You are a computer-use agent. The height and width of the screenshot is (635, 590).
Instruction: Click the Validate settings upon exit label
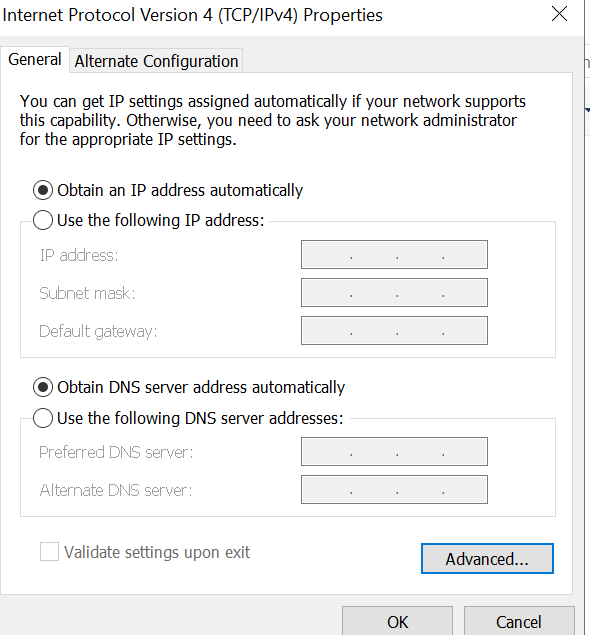(x=157, y=552)
